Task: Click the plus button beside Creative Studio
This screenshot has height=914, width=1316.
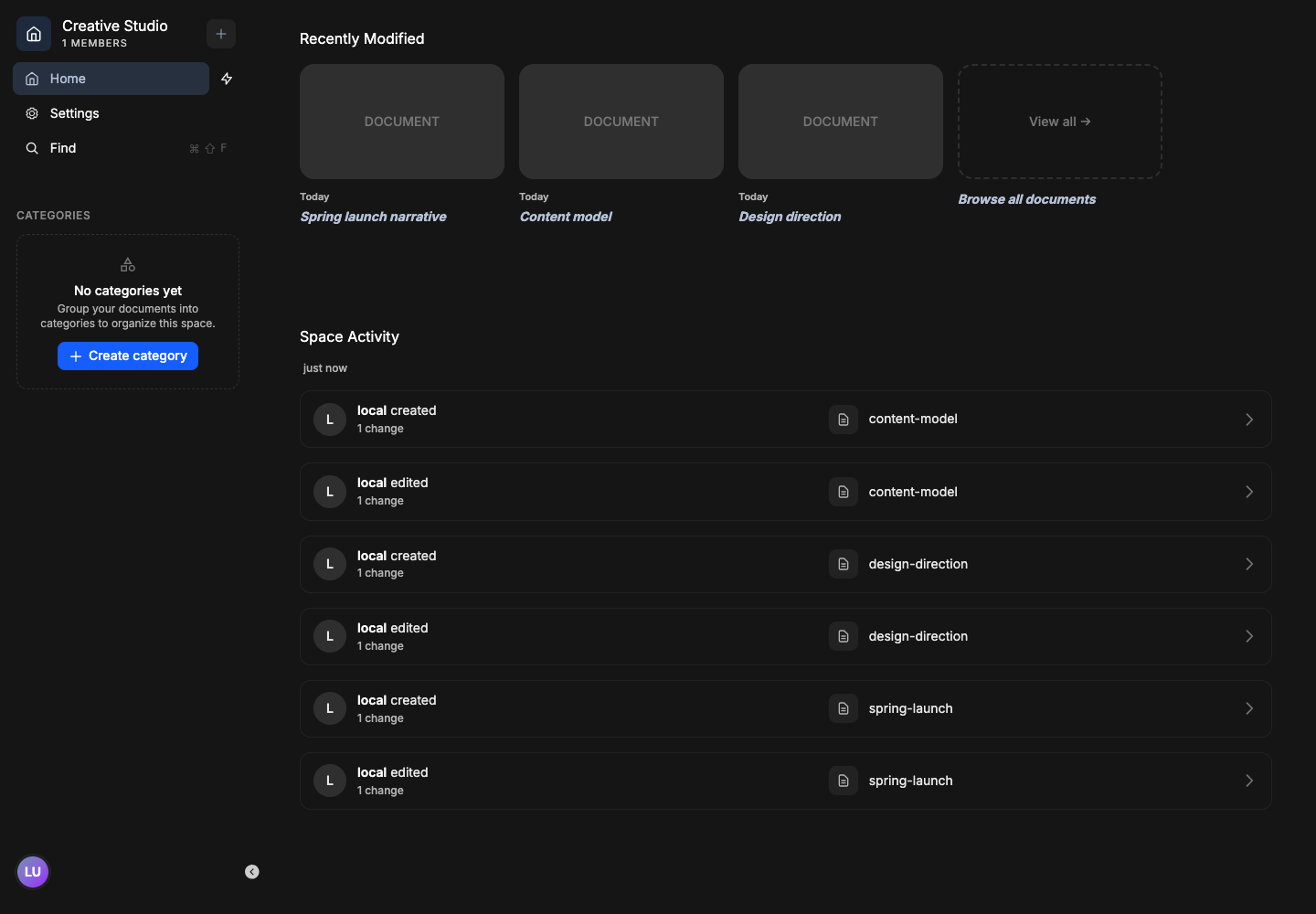Action: point(221,34)
